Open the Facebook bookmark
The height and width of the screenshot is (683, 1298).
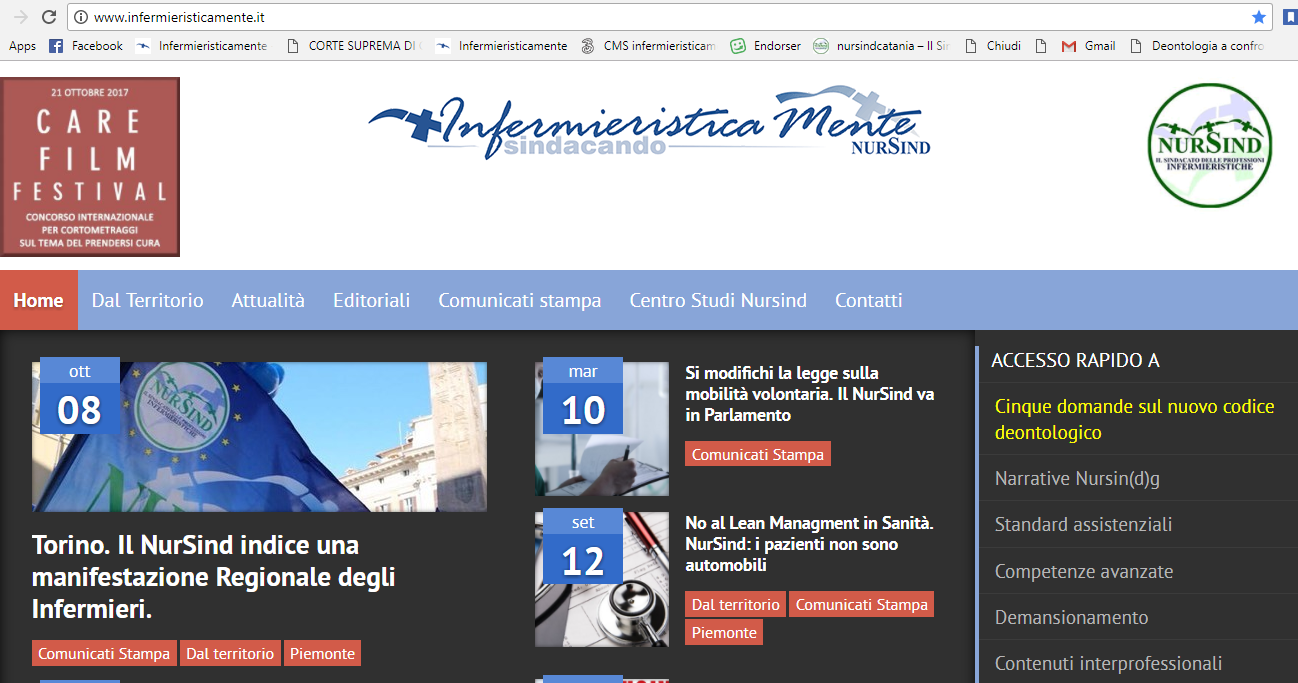click(86, 46)
